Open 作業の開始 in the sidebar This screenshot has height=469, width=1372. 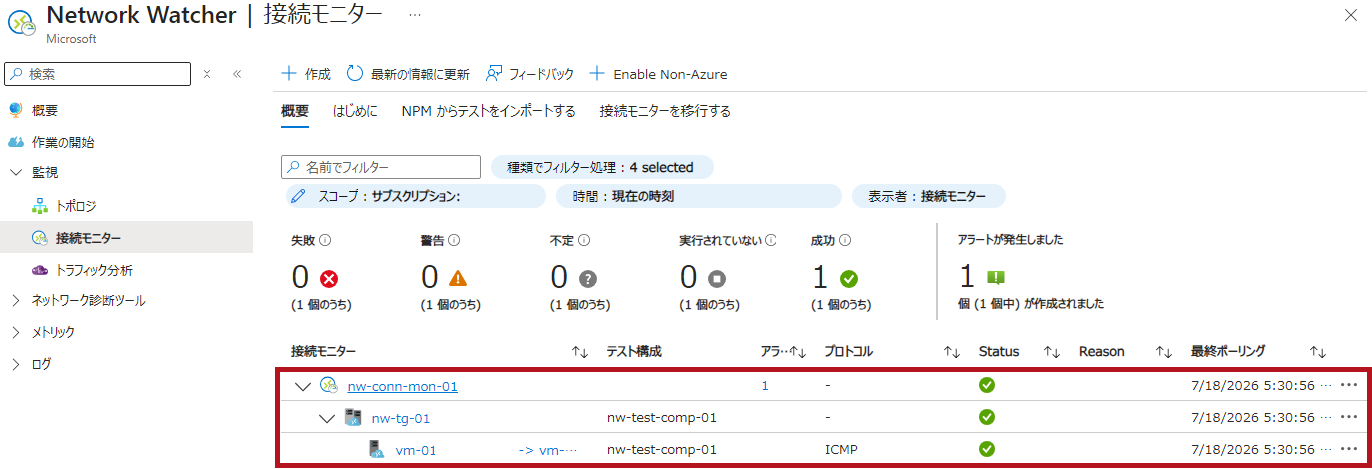pyautogui.click(x=63, y=142)
